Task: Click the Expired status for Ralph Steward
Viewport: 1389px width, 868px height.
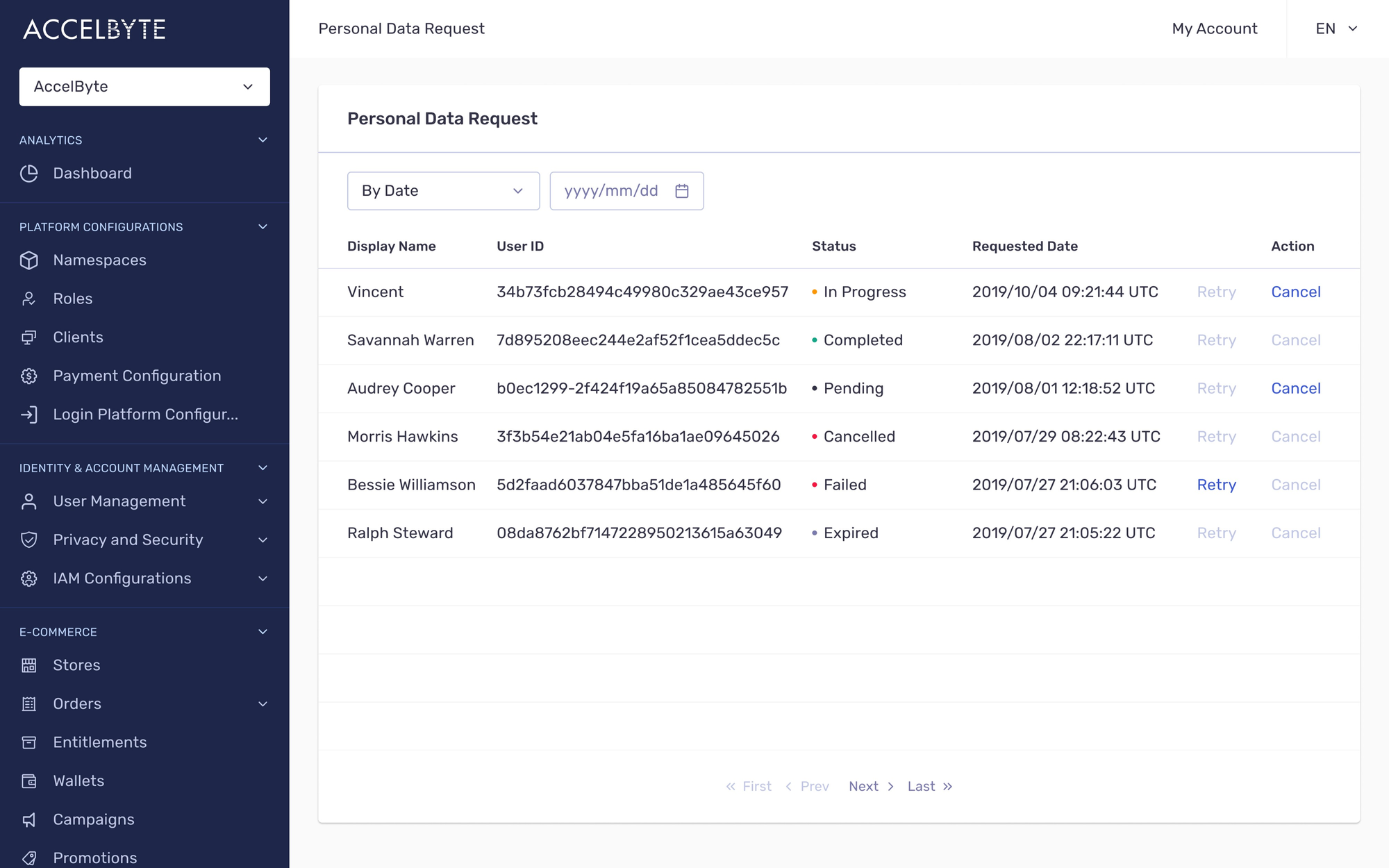Action: 851,533
